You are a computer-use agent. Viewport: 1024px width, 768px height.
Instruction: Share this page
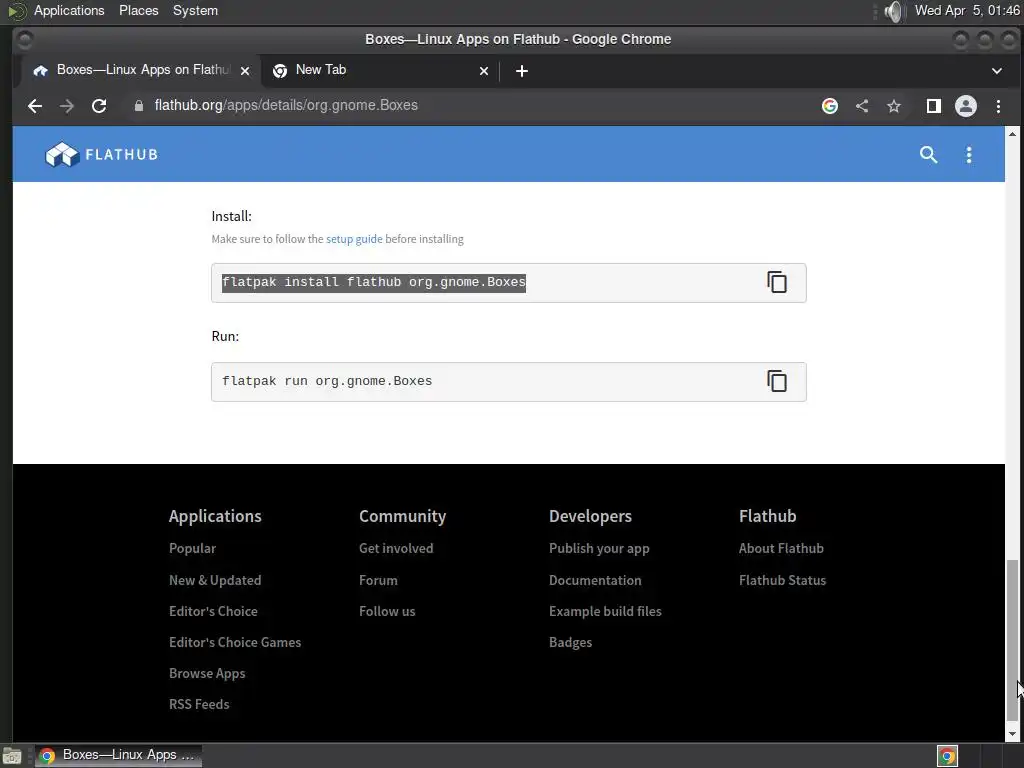862,106
